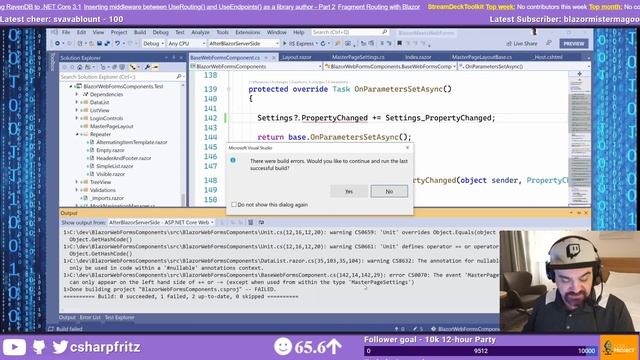Click the Search Solution Explorer field
Image resolution: width=640 pixels, height=360 pixels.
click(121, 77)
